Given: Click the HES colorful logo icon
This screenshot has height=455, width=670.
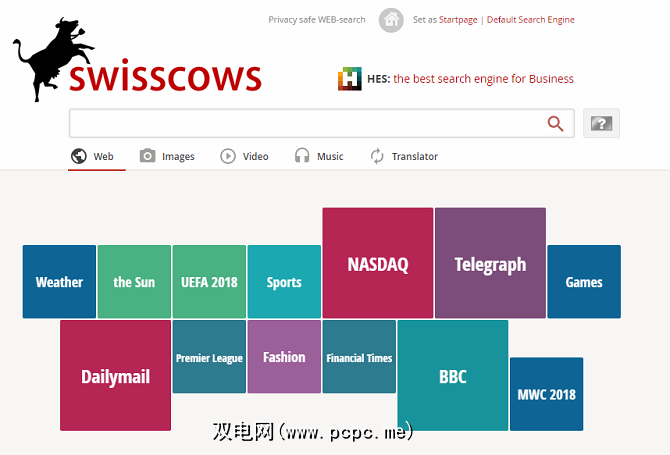Looking at the screenshot, I should (350, 79).
